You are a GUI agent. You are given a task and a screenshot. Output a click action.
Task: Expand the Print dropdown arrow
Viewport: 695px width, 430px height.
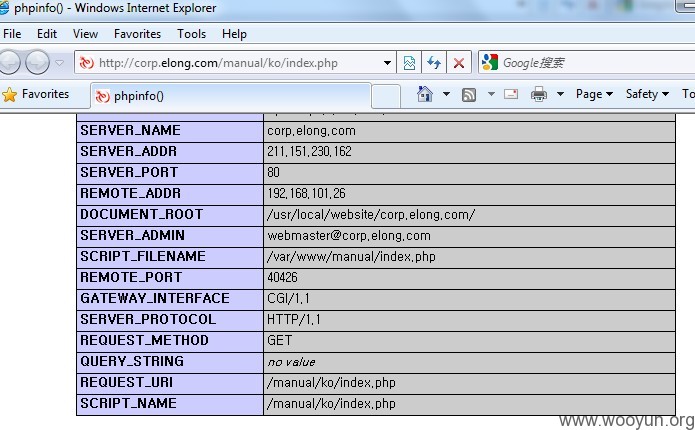[560, 94]
